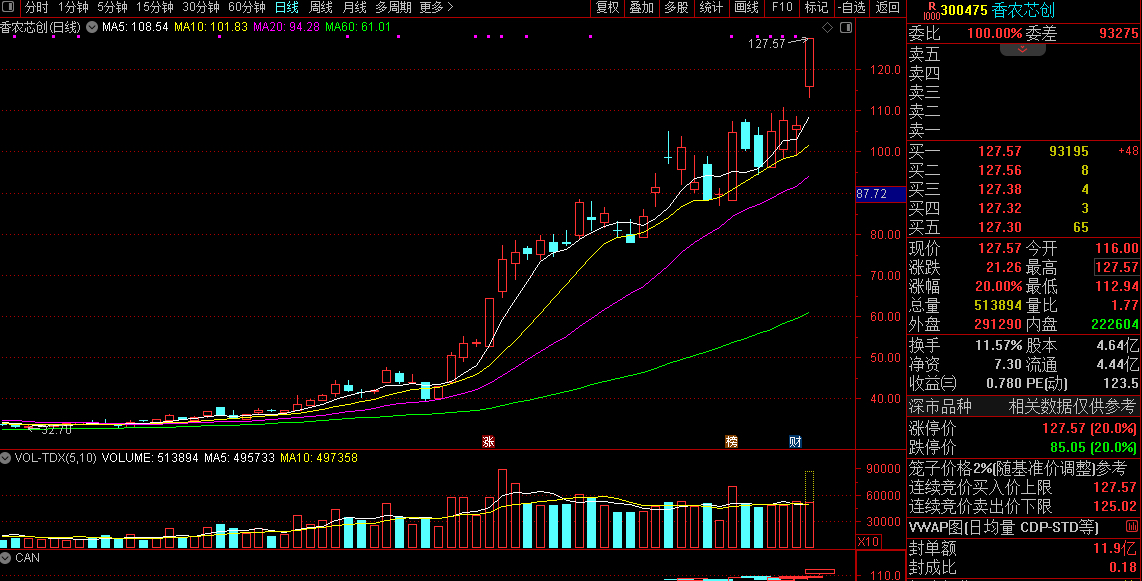Remove stock via -自选 button

coord(851,7)
